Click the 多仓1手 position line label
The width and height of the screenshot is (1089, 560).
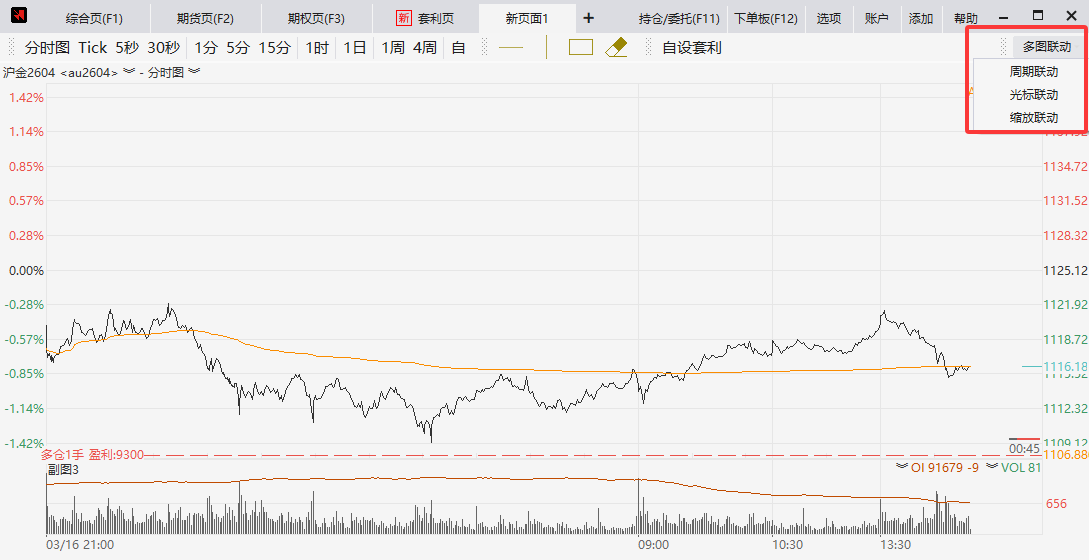63,455
